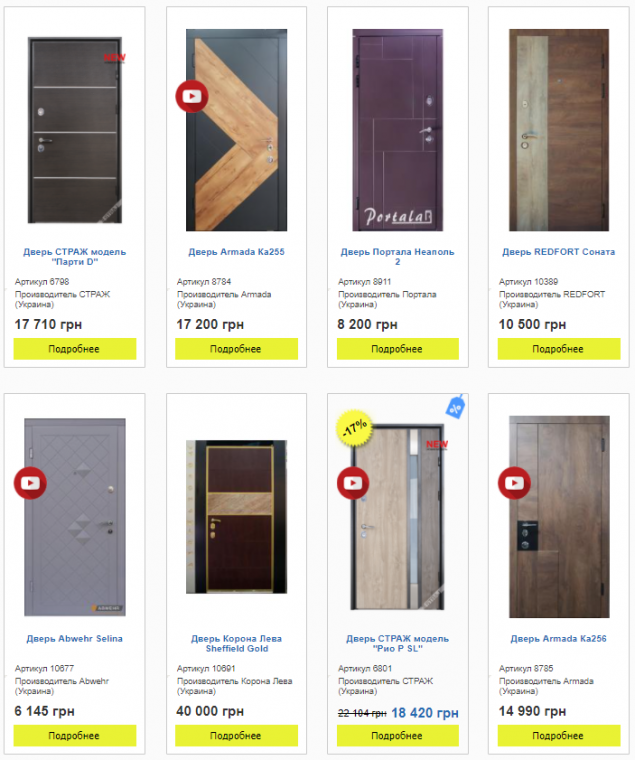This screenshot has height=760, width=635.
Task: Open Дверь Корона Лева Sheffield Gold link
Action: (x=237, y=643)
